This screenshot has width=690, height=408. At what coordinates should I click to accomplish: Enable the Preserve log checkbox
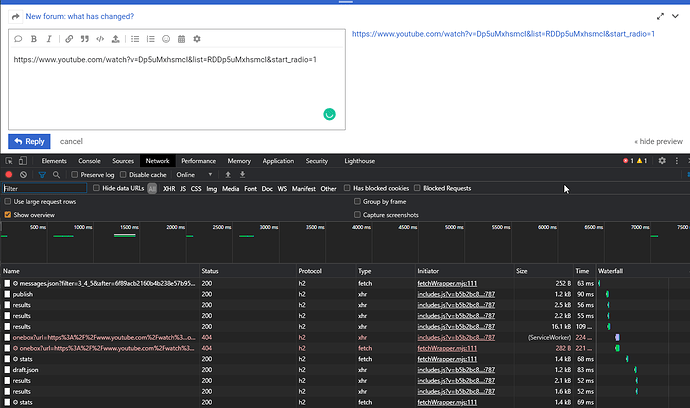(74, 175)
